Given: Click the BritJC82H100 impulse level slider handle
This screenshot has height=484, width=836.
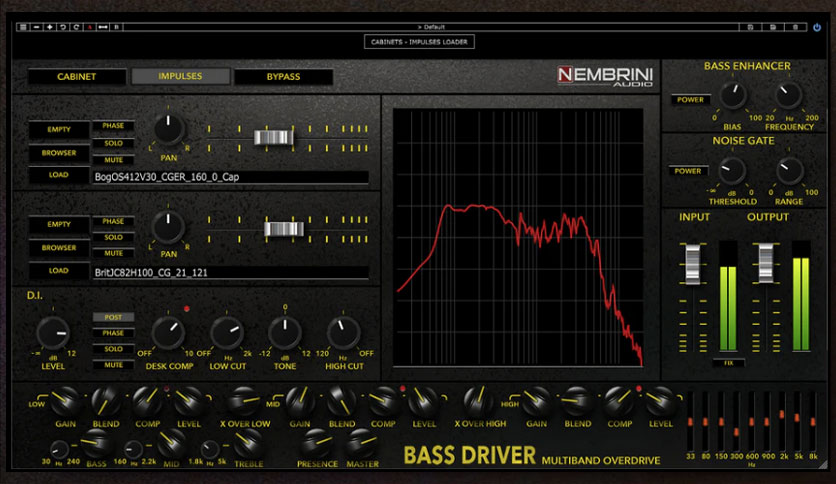Looking at the screenshot, I should (x=284, y=229).
